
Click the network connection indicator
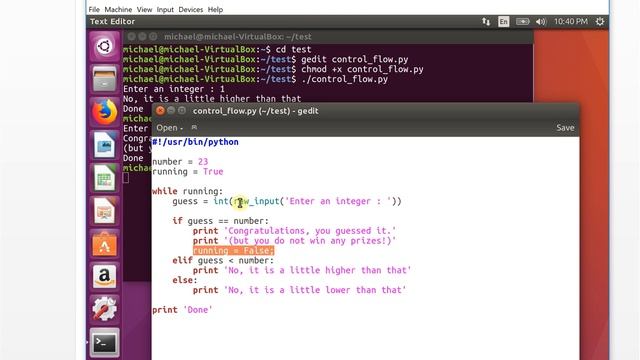point(486,22)
